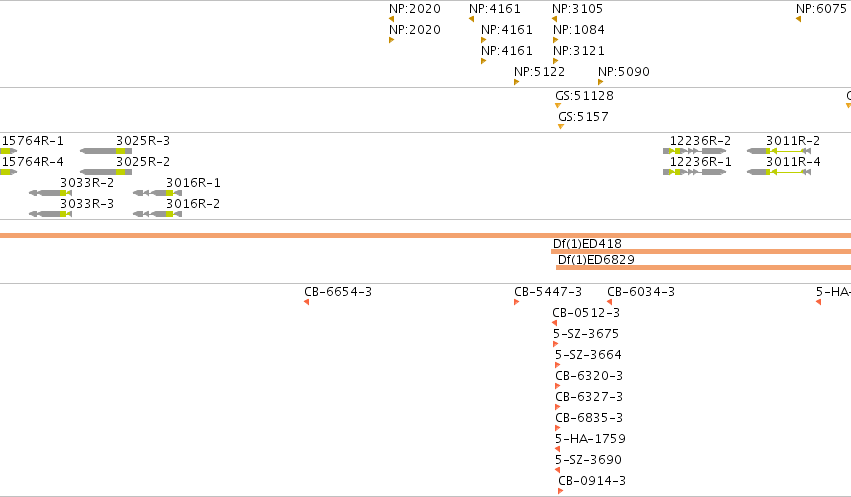Click the 5-SZ-3675 feature label

(586, 334)
